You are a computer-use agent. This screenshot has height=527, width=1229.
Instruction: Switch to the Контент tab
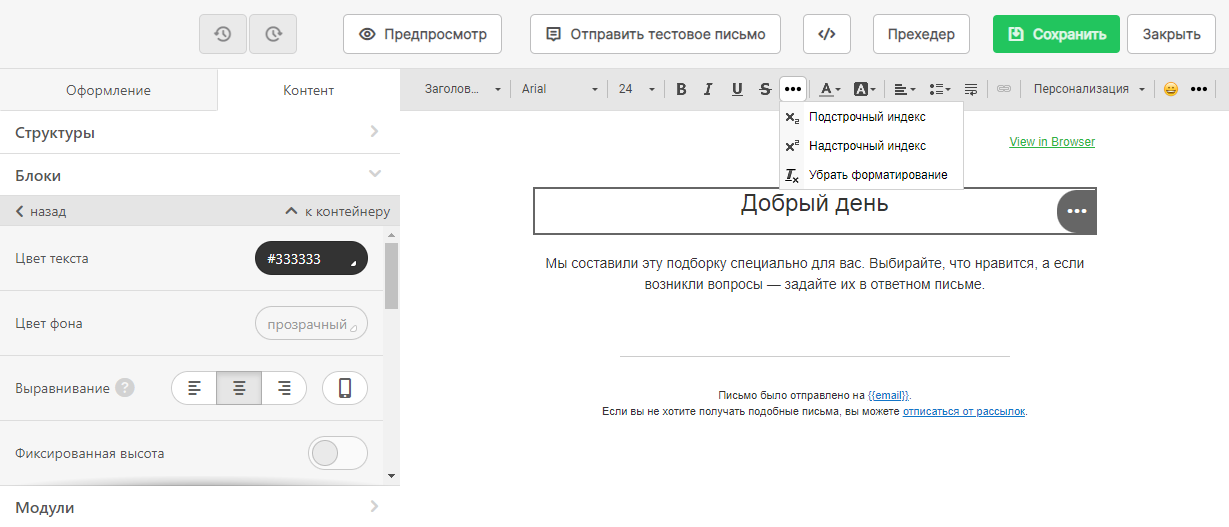click(308, 90)
